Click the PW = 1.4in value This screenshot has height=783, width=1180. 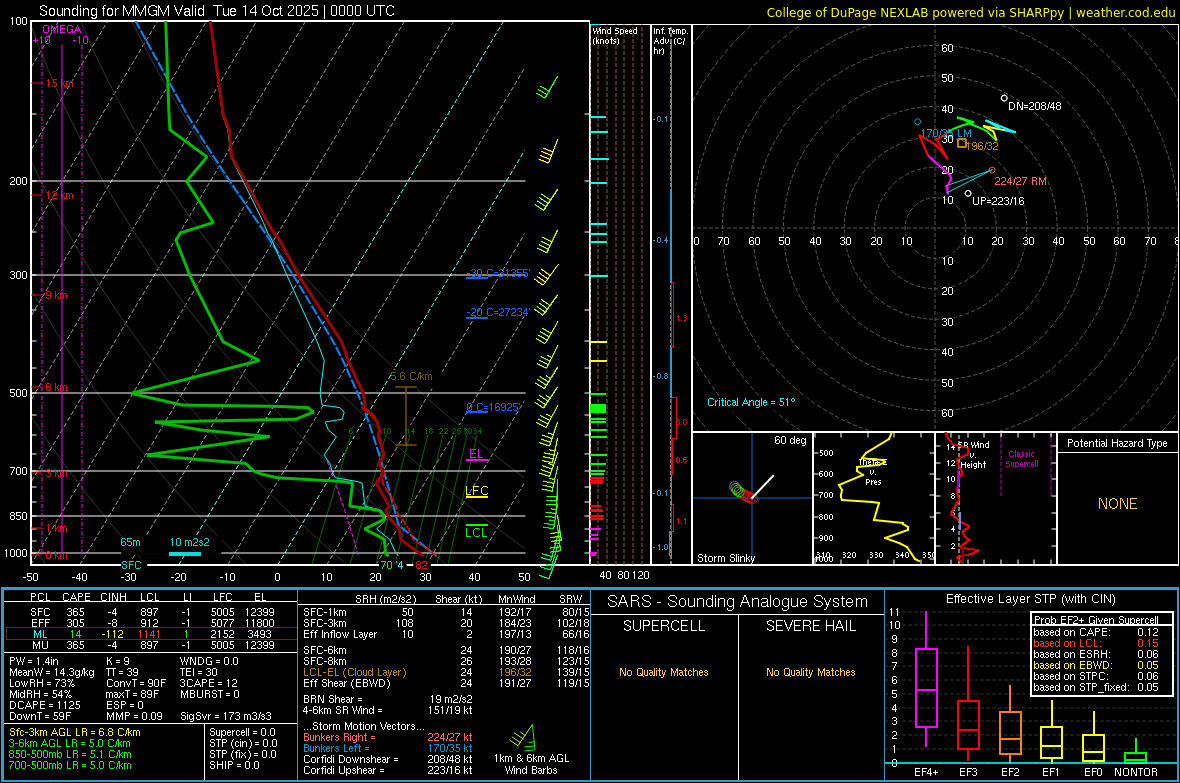(34, 661)
